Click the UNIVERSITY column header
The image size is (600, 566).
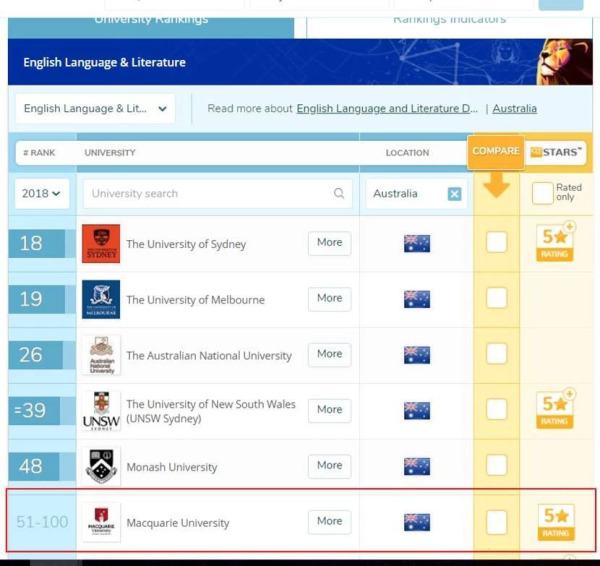coord(110,153)
